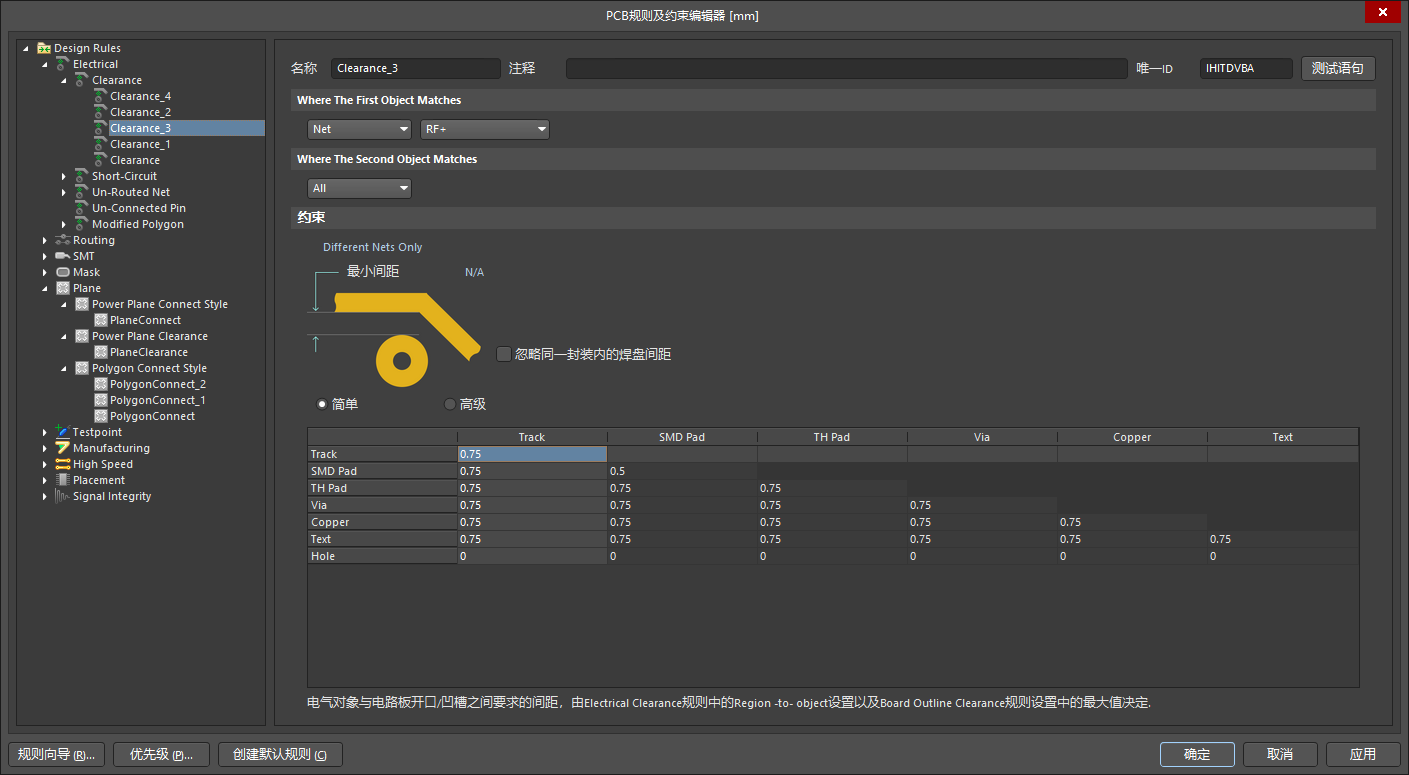Click the Testpoint category icon
The width and height of the screenshot is (1409, 775).
coord(63,432)
